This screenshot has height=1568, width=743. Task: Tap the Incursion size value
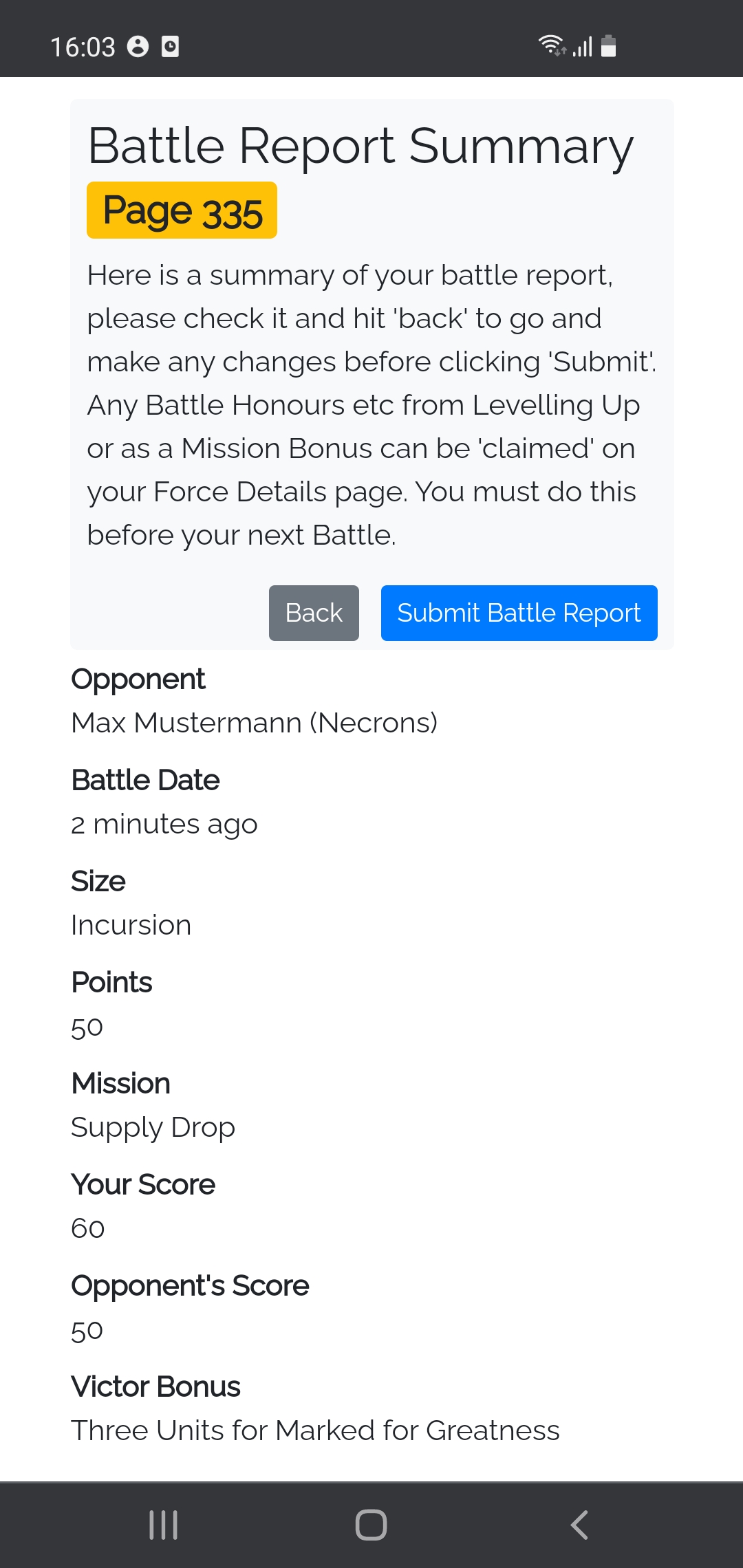click(131, 925)
